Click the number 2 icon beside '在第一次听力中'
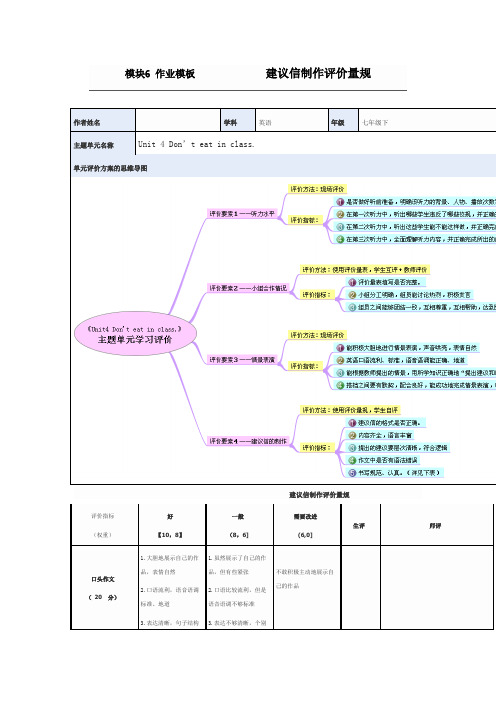Image resolution: width=496 pixels, height=702 pixels. click(340, 214)
